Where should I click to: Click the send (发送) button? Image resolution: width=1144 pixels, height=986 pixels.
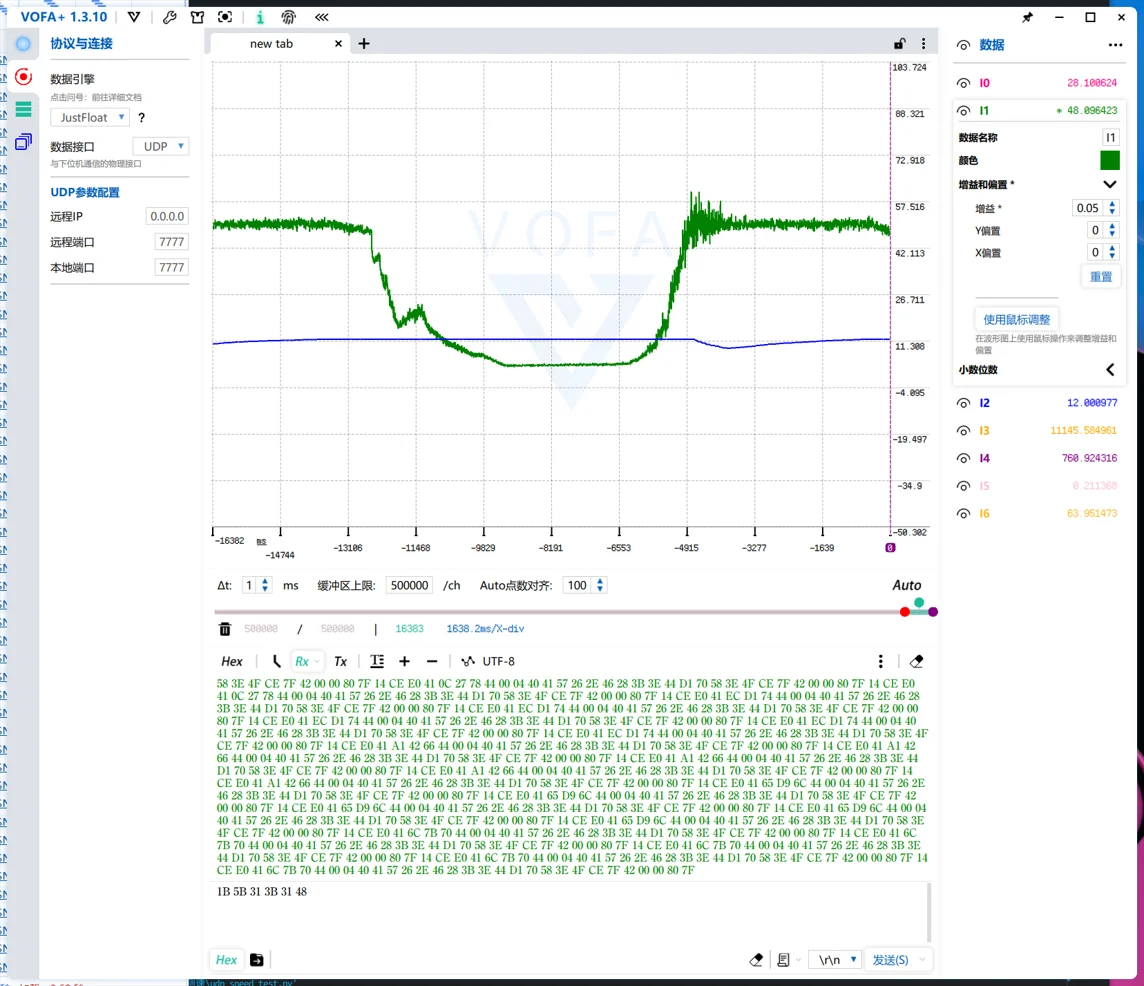[890, 960]
